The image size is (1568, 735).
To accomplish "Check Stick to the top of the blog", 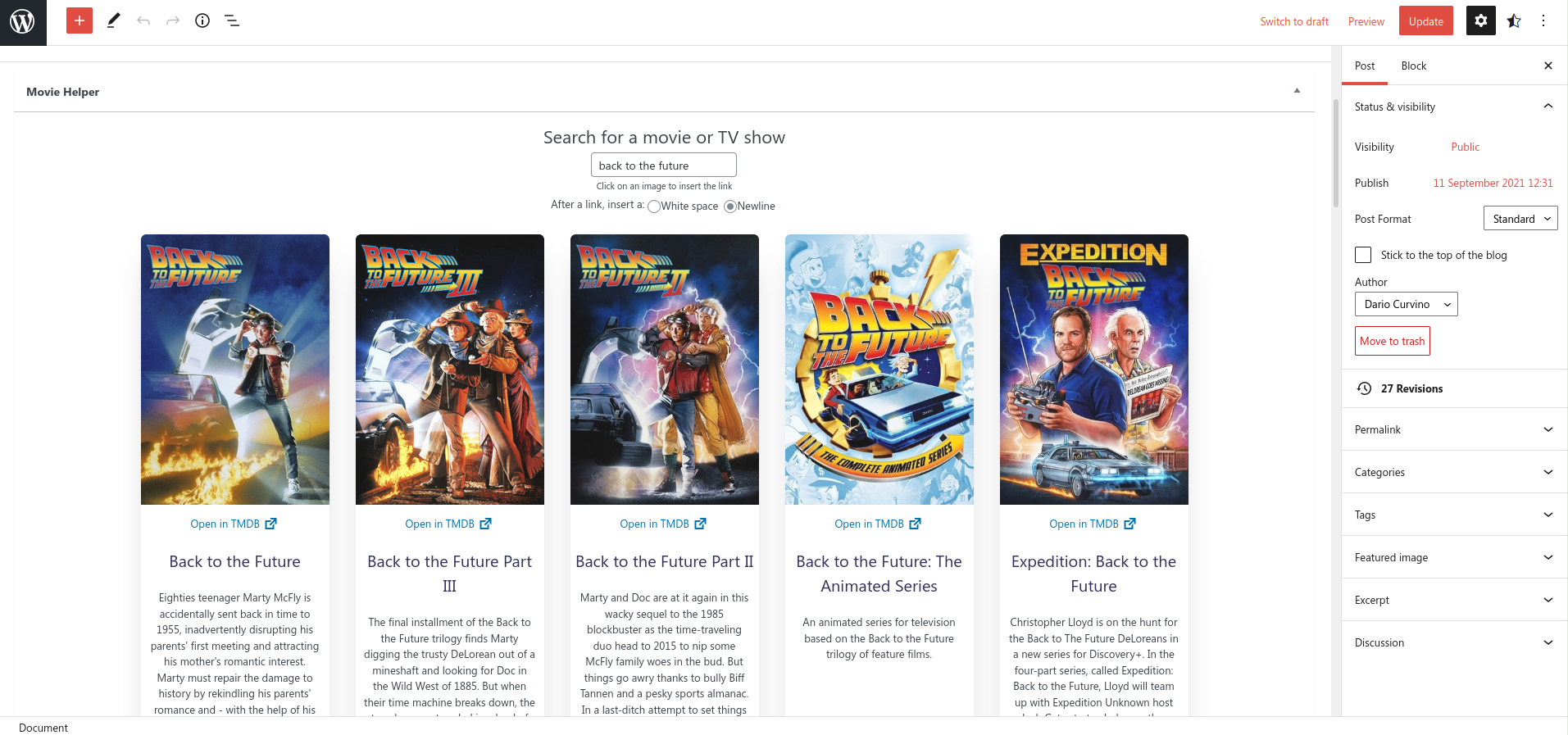I will 1363,255.
